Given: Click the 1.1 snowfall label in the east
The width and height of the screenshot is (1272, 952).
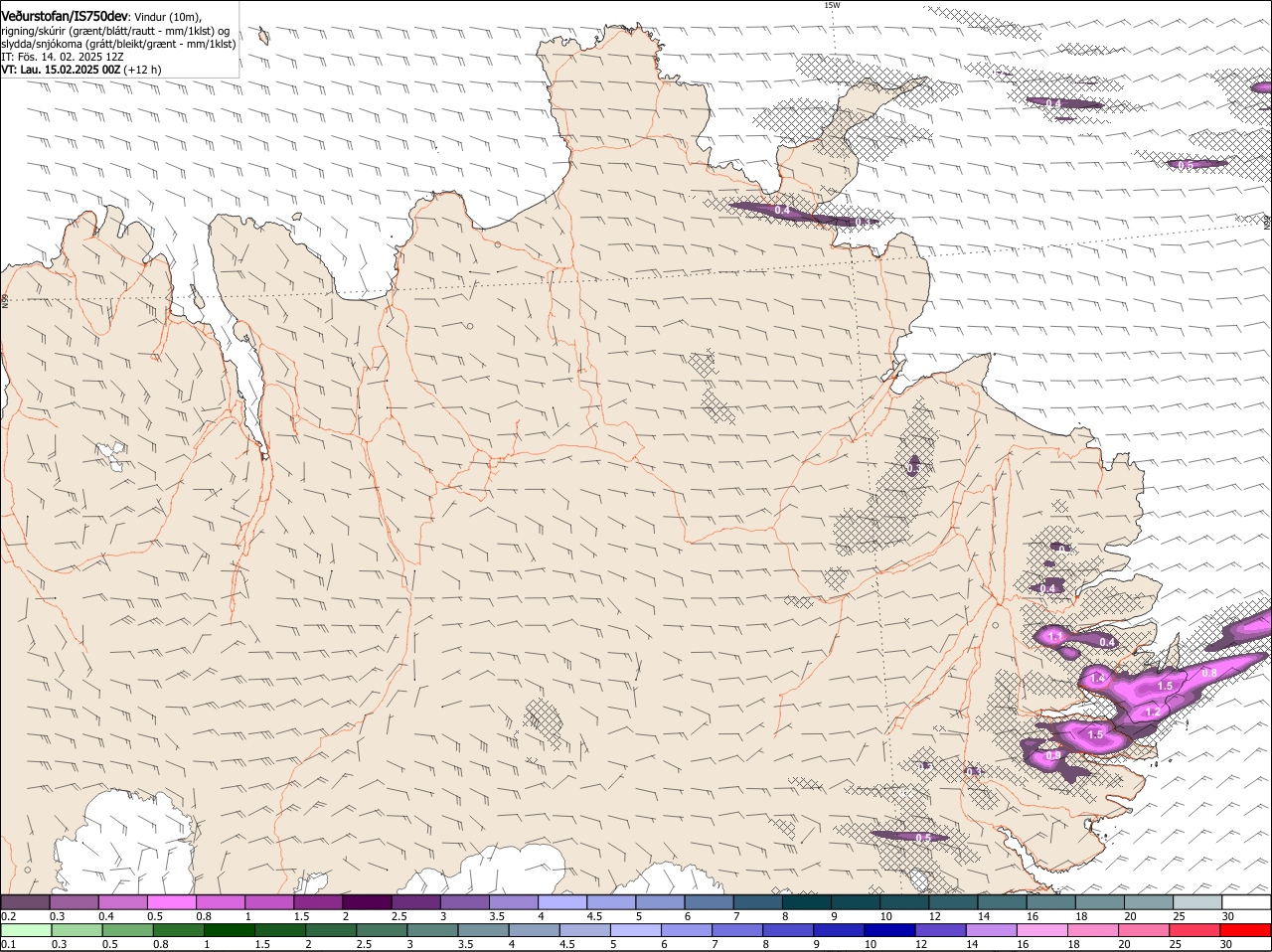Looking at the screenshot, I should 1056,636.
